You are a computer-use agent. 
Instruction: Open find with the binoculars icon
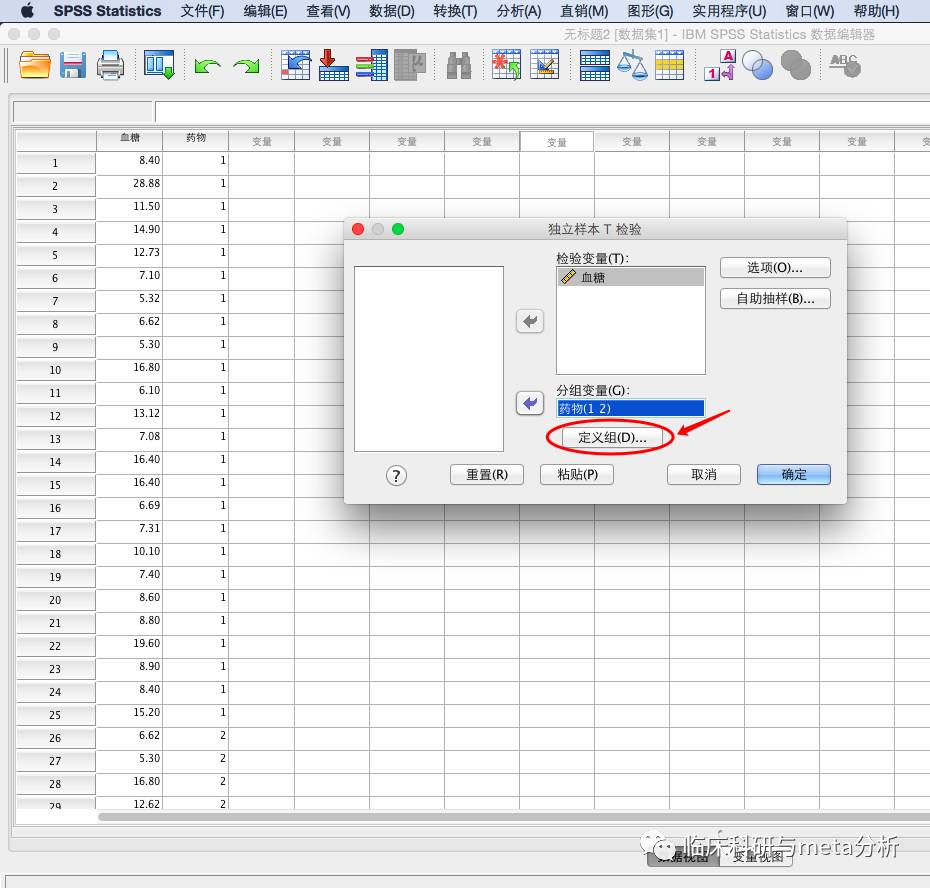(458, 66)
